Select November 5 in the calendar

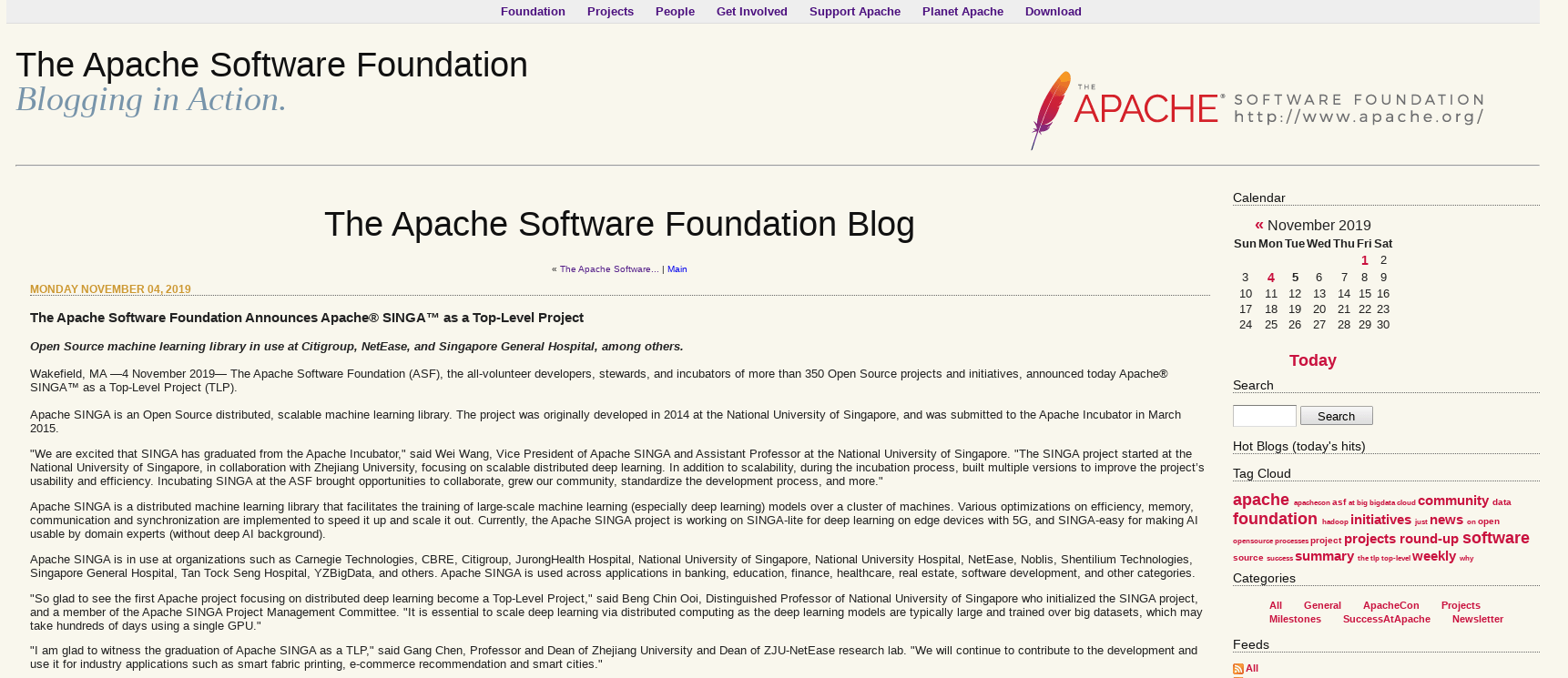pyautogui.click(x=1295, y=278)
